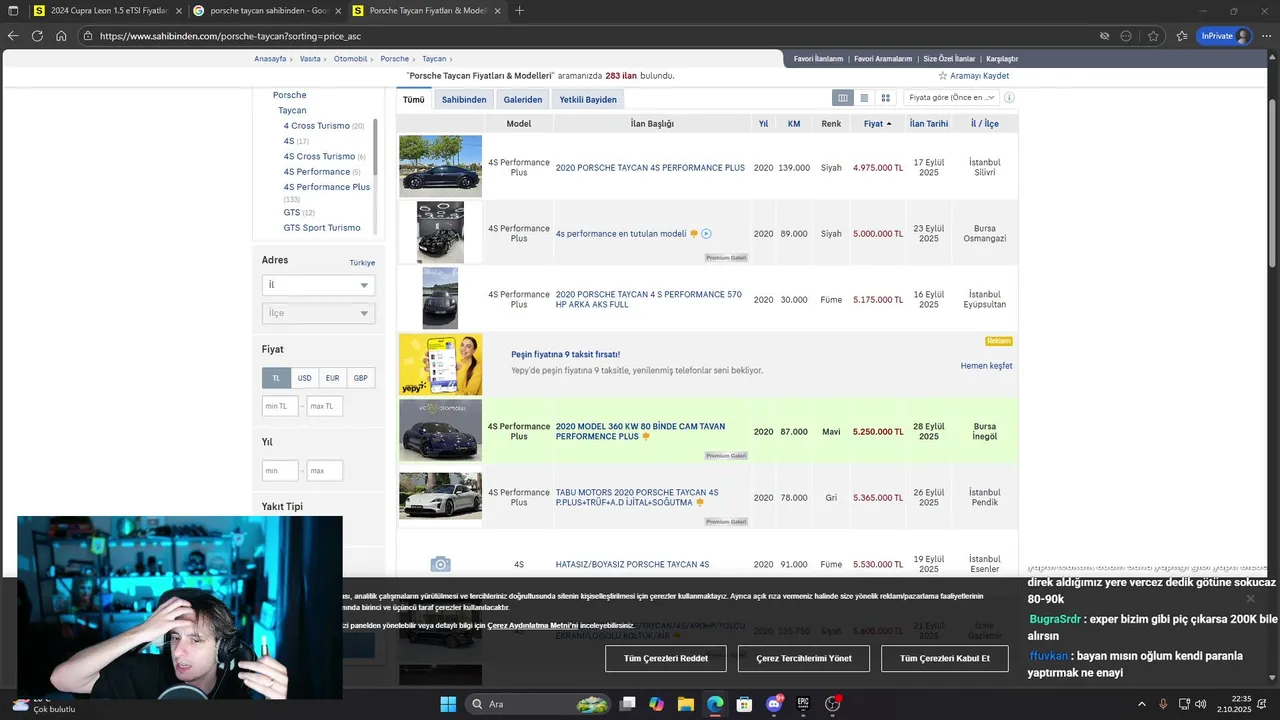Go back using the browser back arrow
This screenshot has height=720, width=1280.
(x=13, y=36)
